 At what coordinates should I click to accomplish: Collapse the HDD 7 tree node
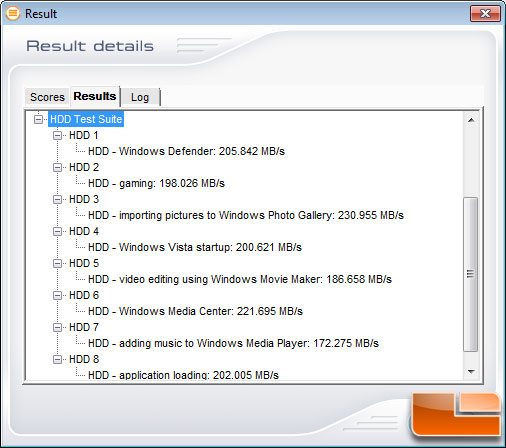click(58, 327)
